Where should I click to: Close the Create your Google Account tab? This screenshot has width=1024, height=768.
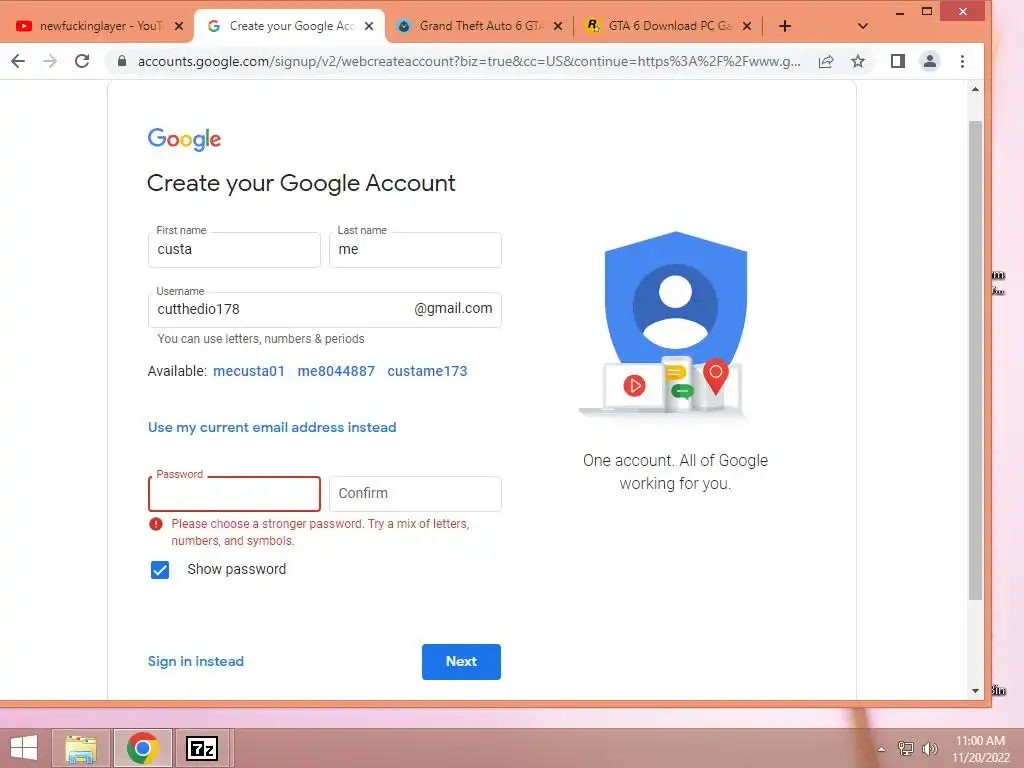(369, 26)
